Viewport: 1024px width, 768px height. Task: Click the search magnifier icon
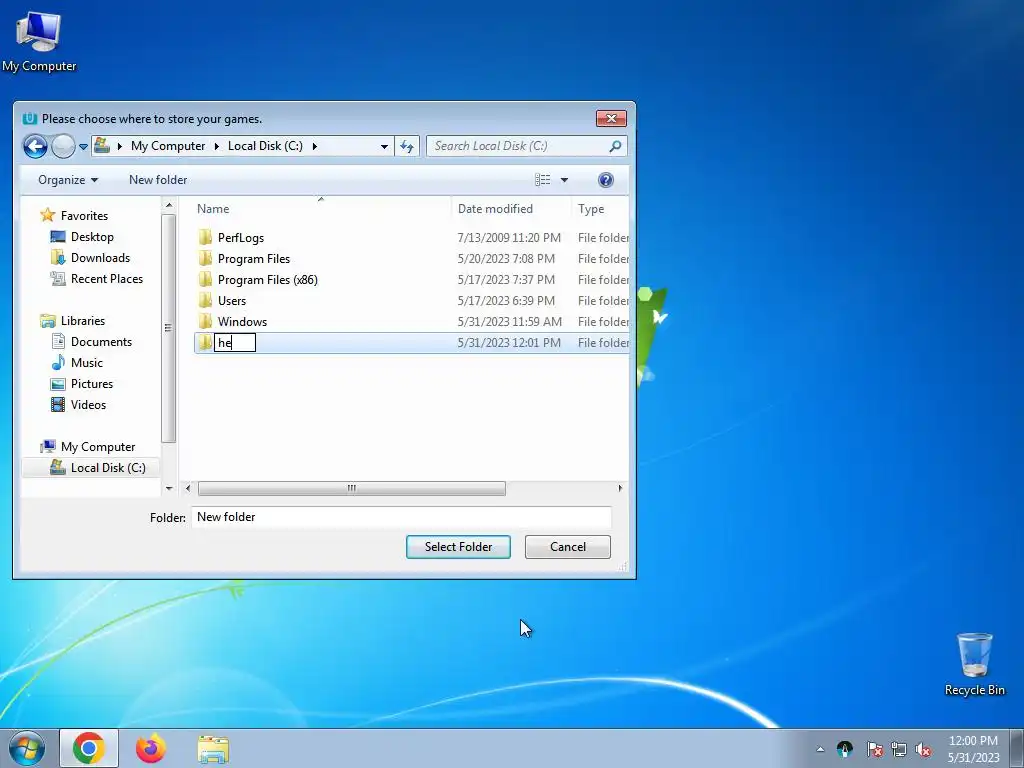[615, 146]
